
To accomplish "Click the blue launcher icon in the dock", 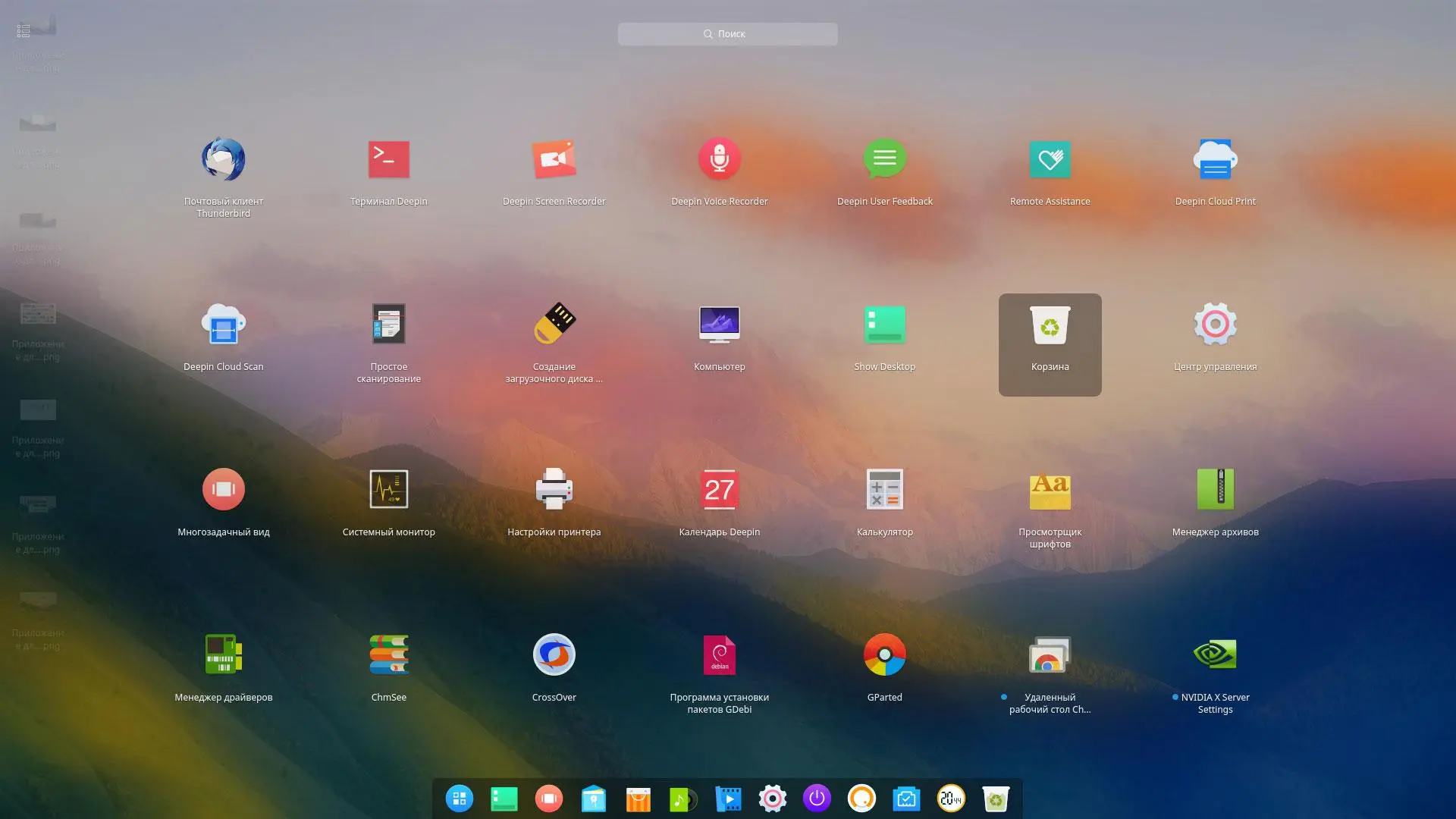I will pyautogui.click(x=459, y=799).
